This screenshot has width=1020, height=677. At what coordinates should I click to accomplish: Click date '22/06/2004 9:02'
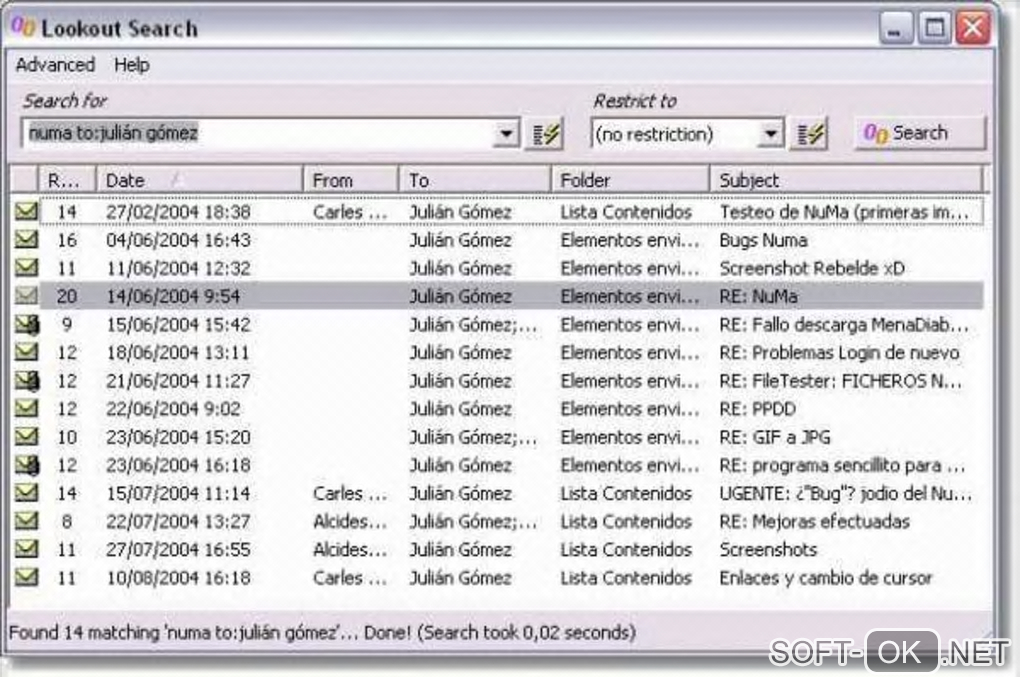click(x=173, y=409)
